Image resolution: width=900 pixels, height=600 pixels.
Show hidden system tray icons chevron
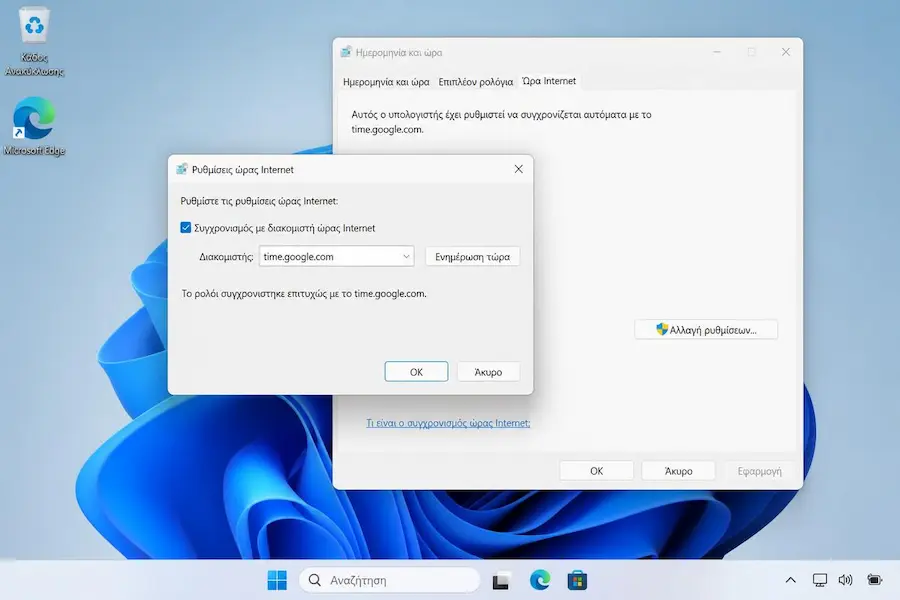point(790,580)
